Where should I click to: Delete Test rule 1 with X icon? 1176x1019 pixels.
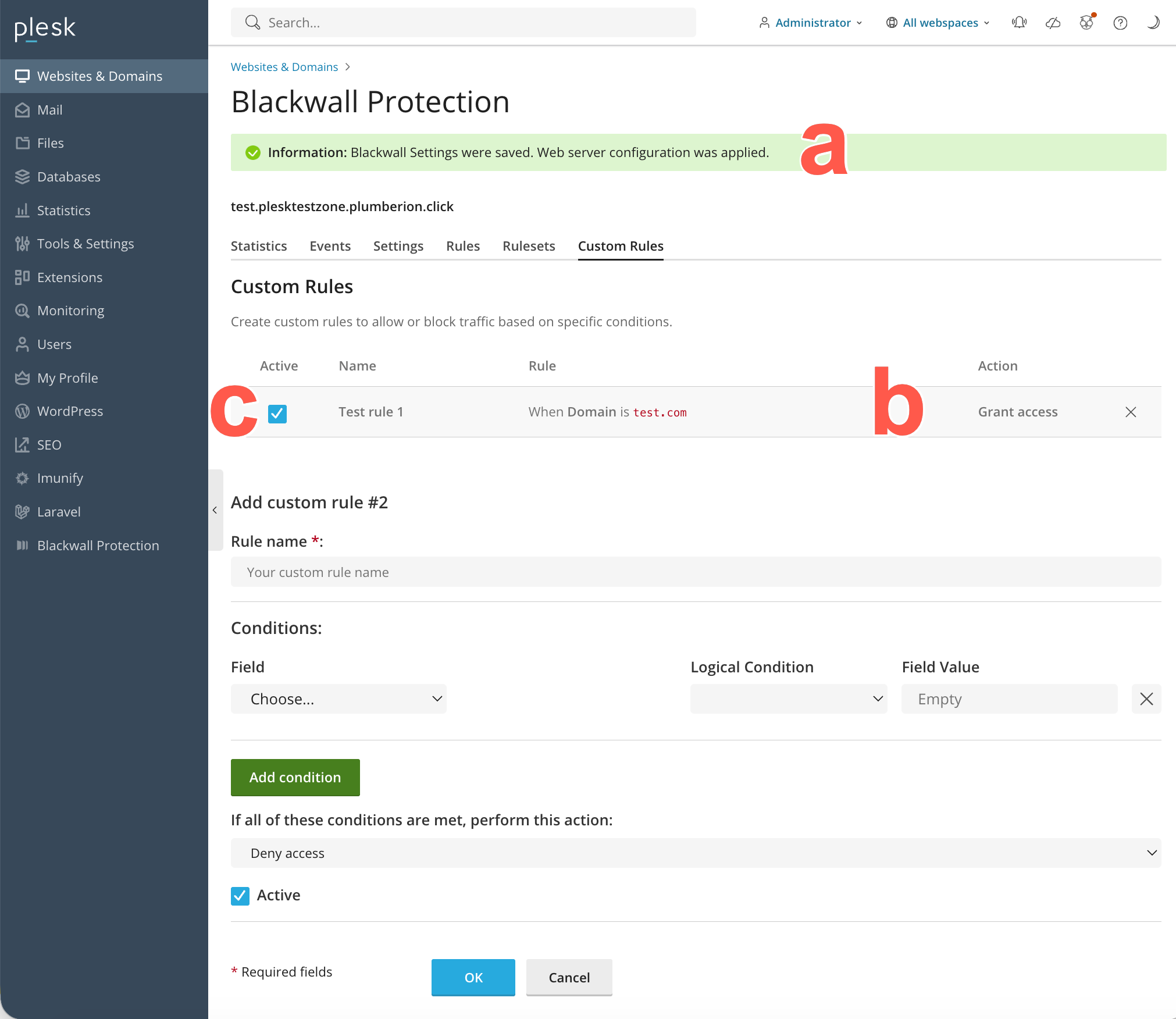click(1131, 412)
